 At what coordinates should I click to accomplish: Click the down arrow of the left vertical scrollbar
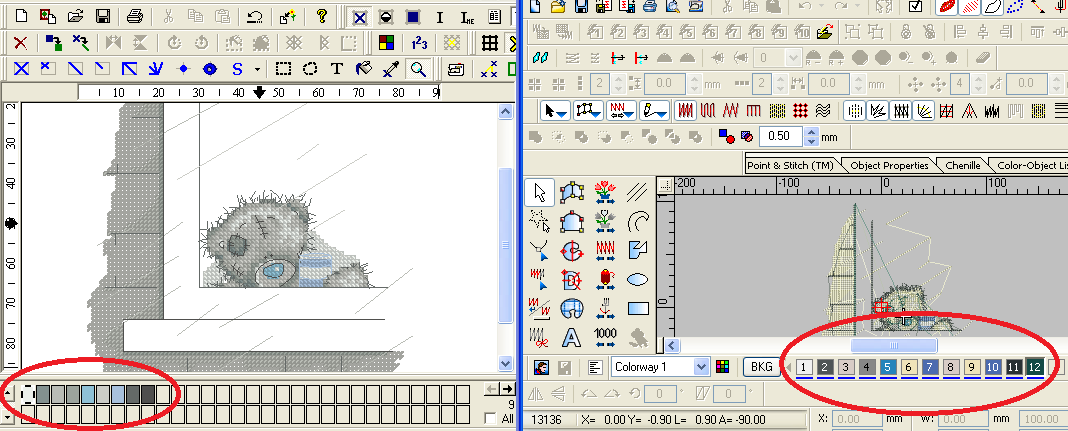click(506, 364)
